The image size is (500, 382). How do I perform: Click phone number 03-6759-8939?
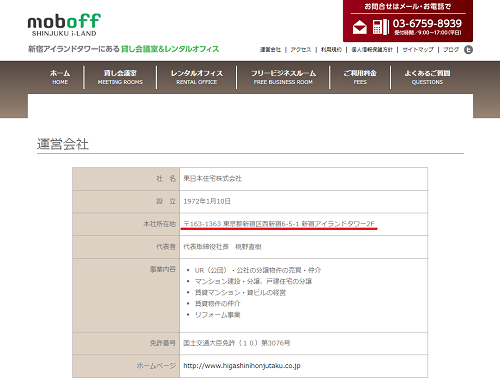pyautogui.click(x=427, y=23)
